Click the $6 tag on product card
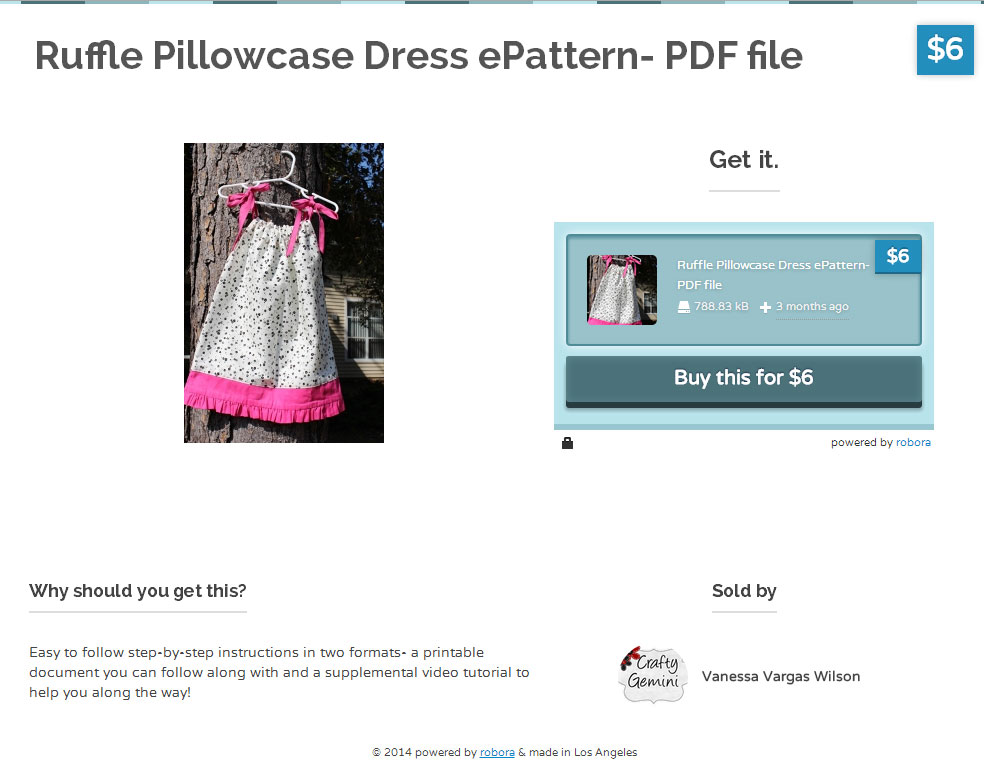 (898, 256)
